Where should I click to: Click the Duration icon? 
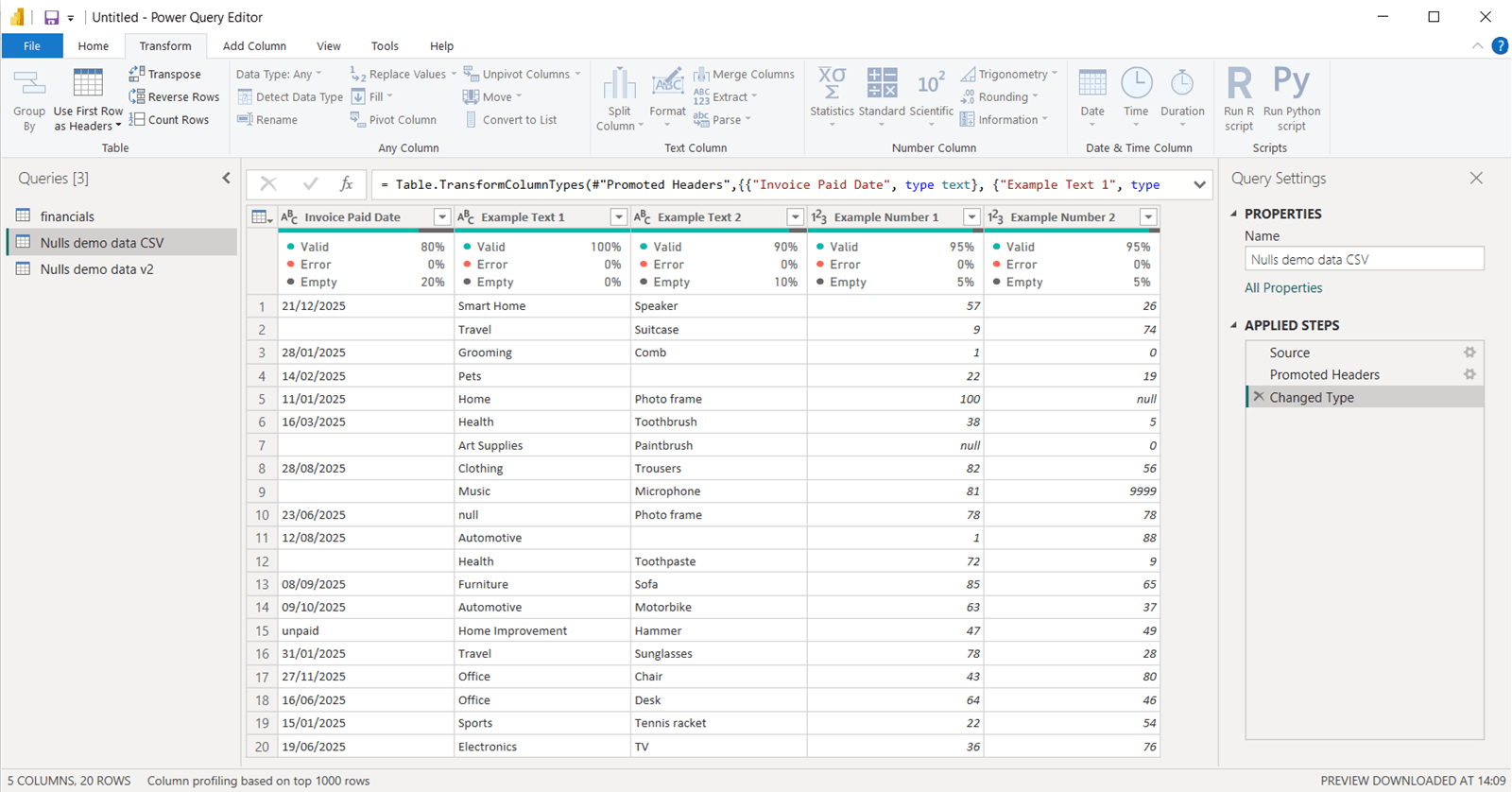pos(1182,83)
